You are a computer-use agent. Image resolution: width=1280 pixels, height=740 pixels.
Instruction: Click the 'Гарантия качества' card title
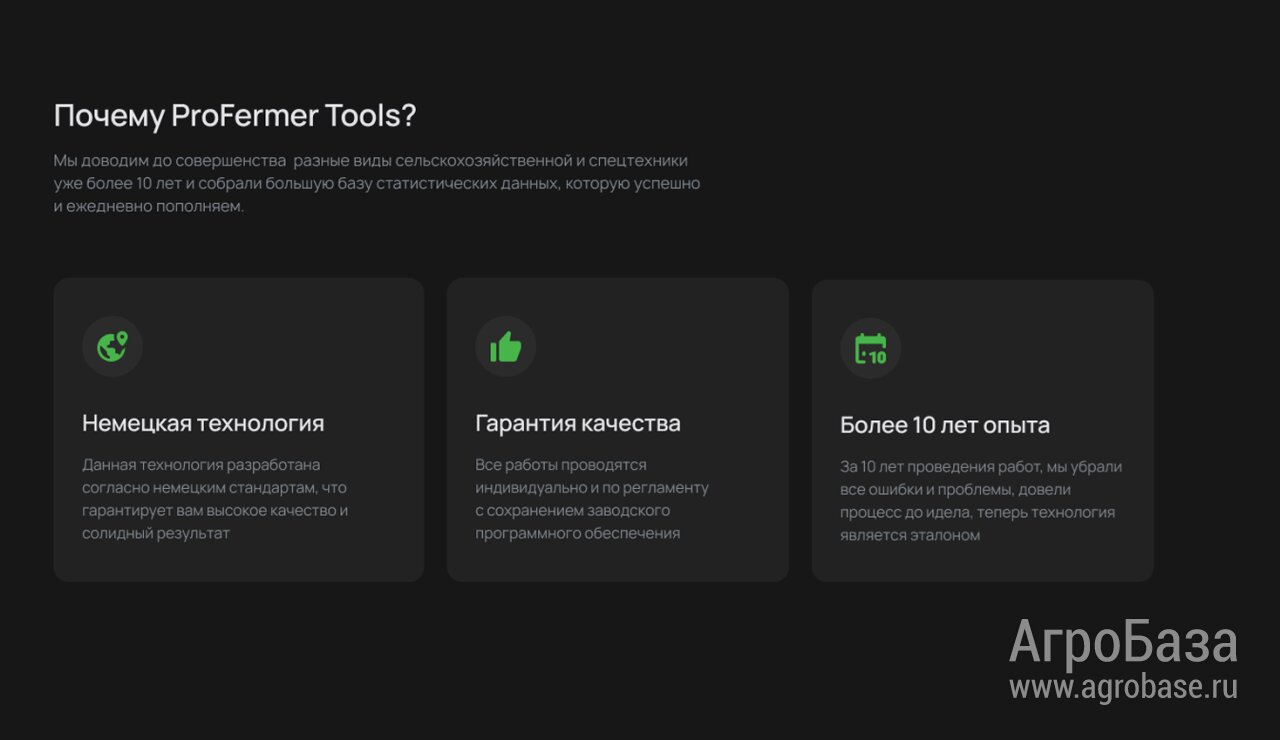(578, 423)
